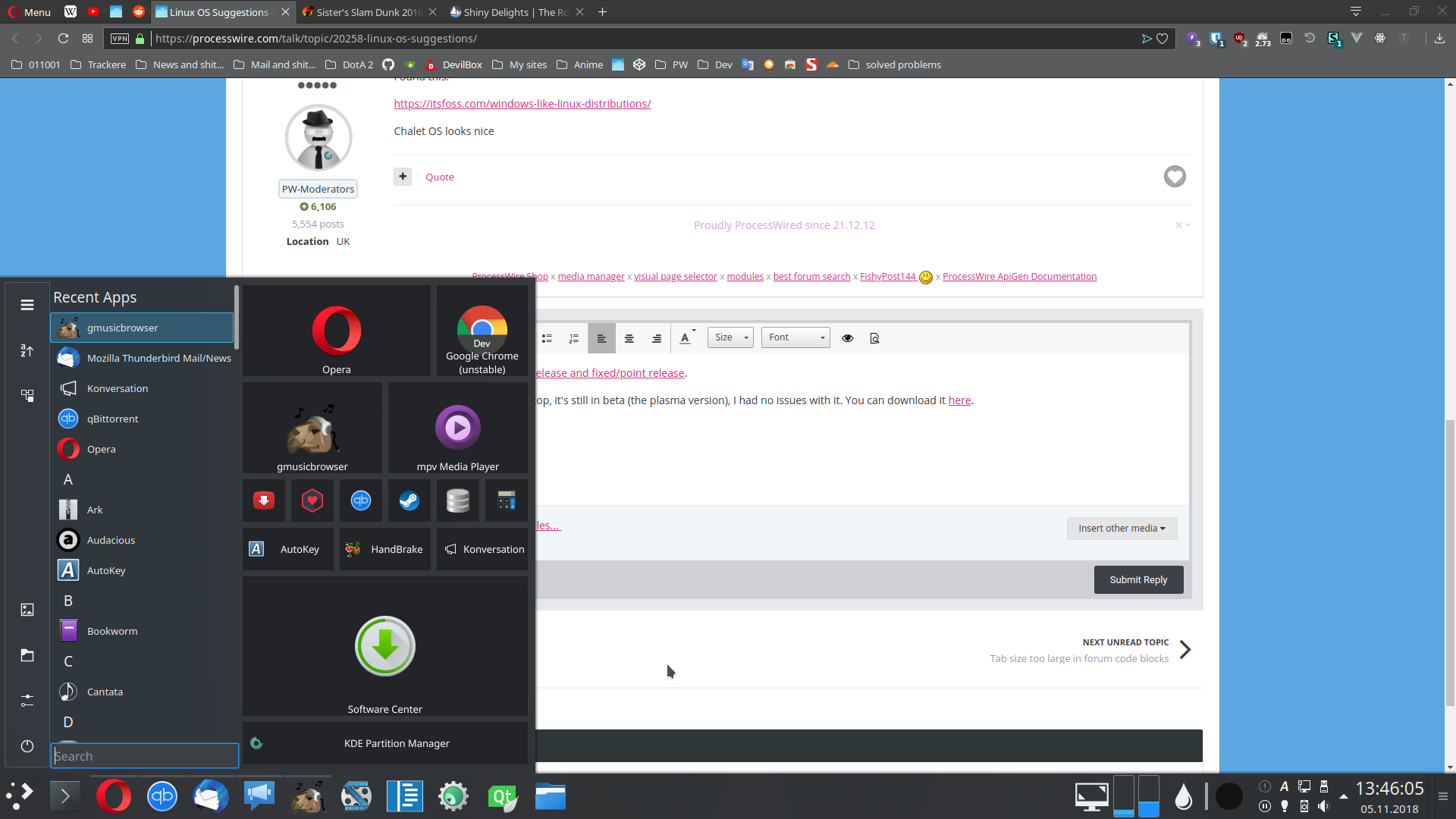Image resolution: width=1456 pixels, height=819 pixels.
Task: Open Thunderbird from the taskbar
Action: pyautogui.click(x=210, y=796)
